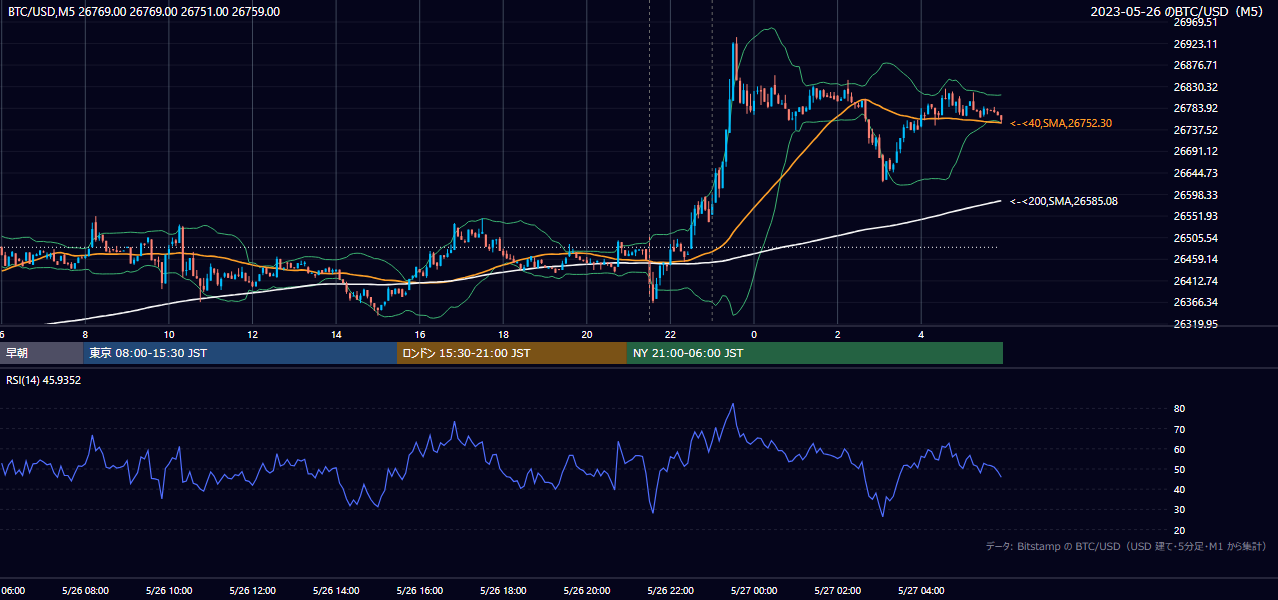Click price axis label 26598.33

point(1195,195)
